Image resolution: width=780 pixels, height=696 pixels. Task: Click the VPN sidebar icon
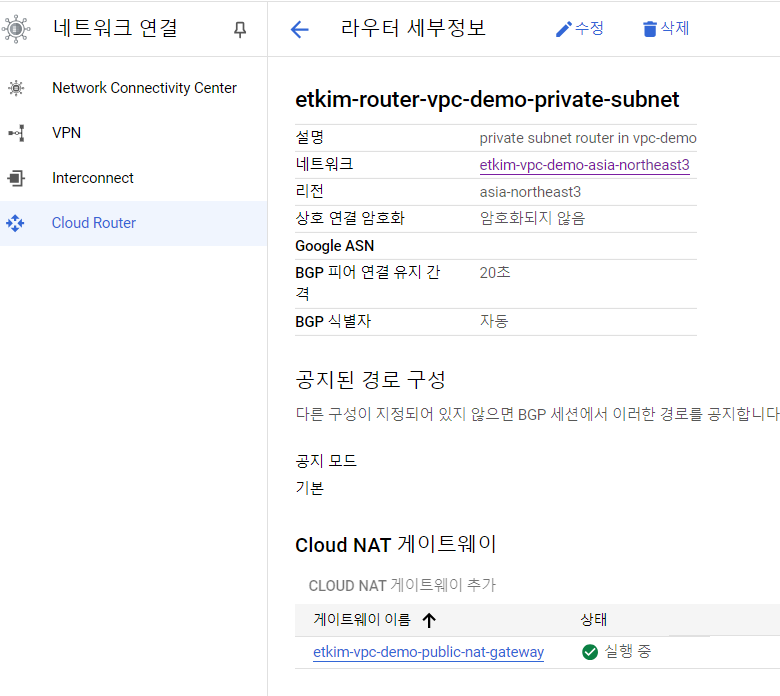click(x=16, y=133)
